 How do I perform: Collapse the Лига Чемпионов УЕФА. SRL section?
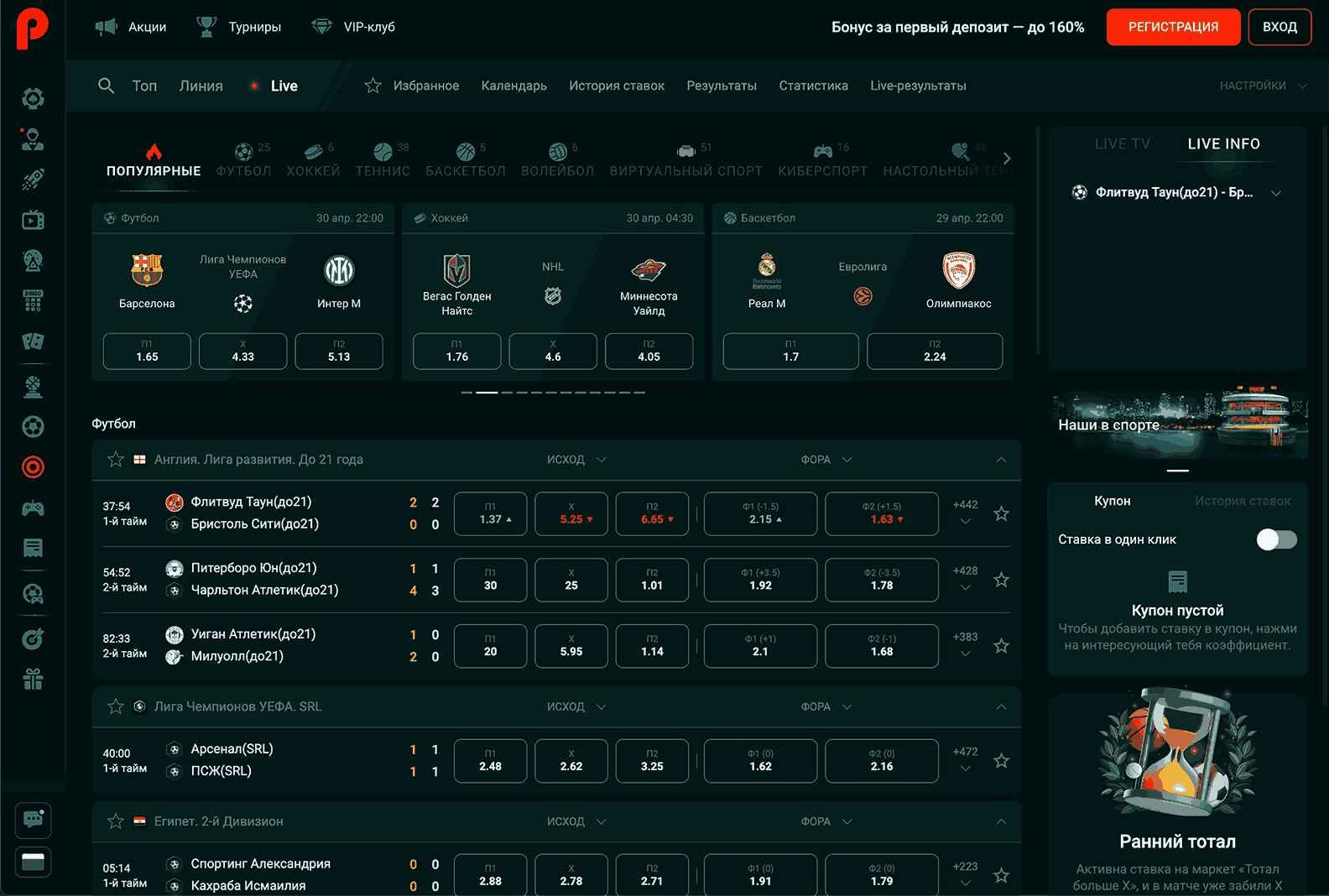[1001, 707]
